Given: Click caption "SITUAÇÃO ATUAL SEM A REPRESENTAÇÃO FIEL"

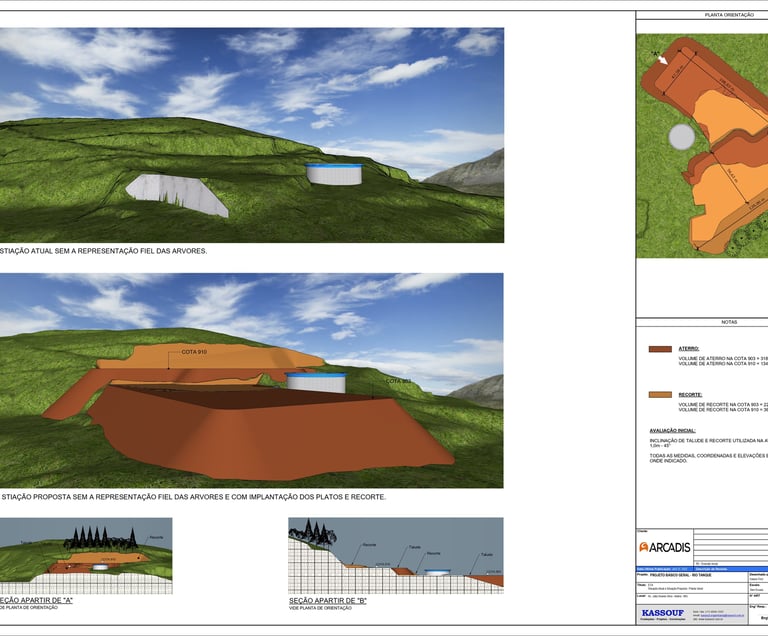Looking at the screenshot, I should pos(103,251).
